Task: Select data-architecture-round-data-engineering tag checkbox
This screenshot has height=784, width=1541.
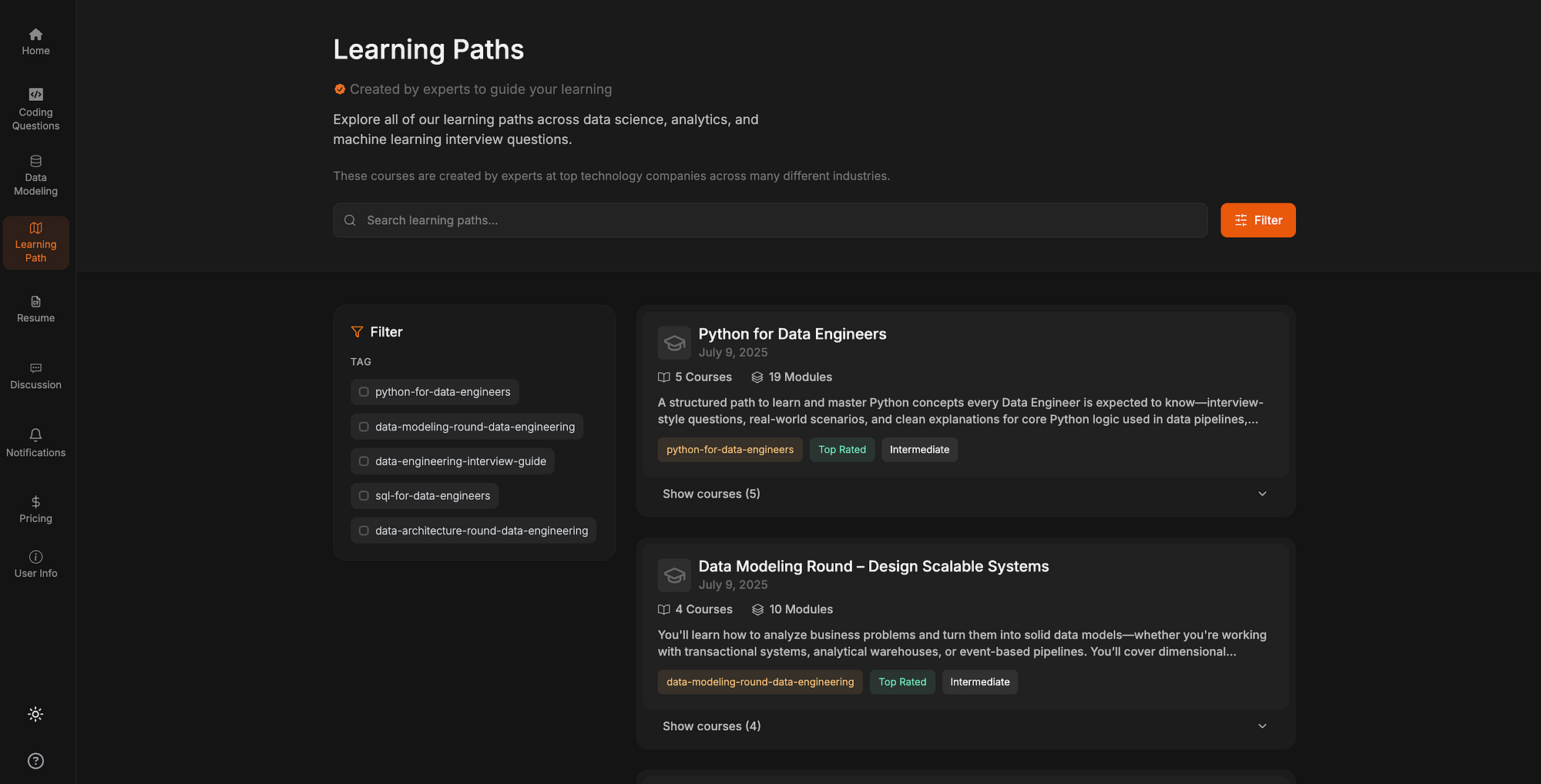Action: (364, 531)
